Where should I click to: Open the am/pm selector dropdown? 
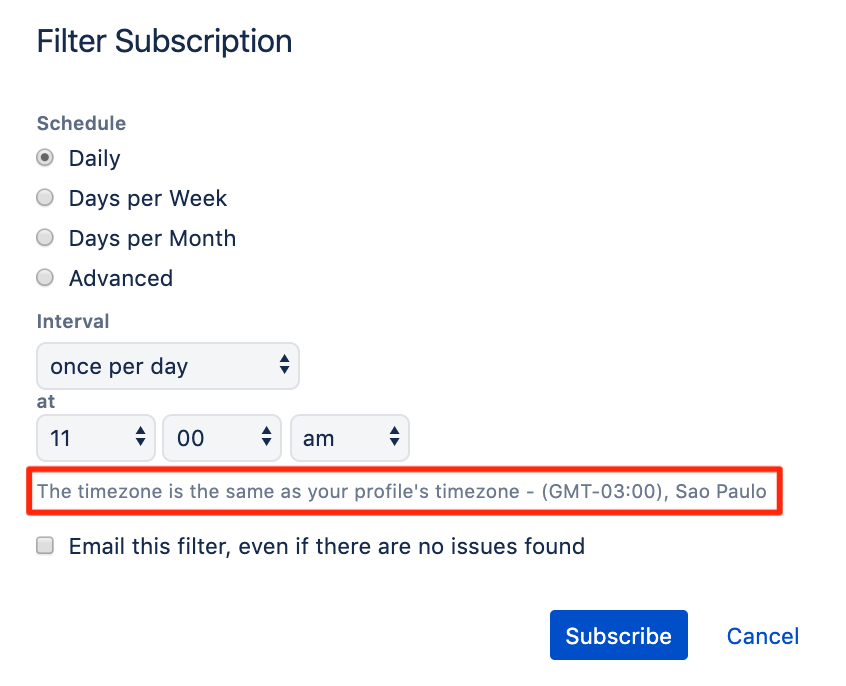tap(350, 438)
